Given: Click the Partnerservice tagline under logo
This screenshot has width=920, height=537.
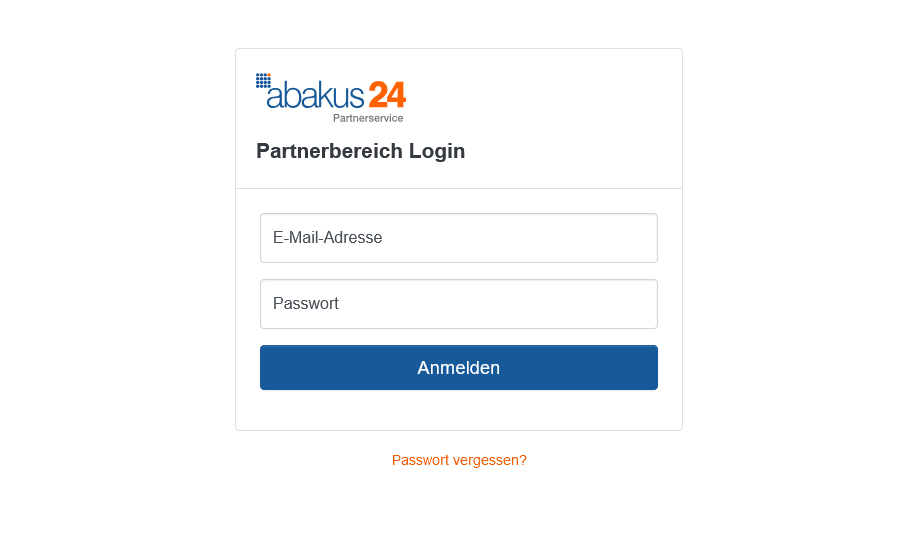Looking at the screenshot, I should tap(368, 118).
